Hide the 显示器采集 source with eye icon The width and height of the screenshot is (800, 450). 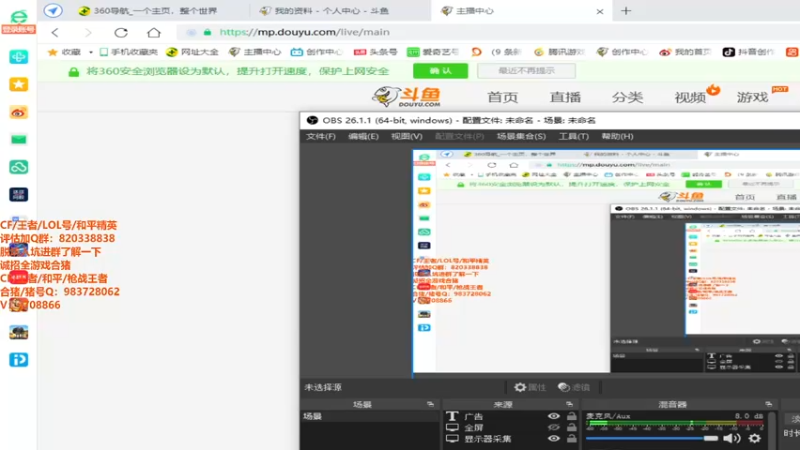pos(554,438)
